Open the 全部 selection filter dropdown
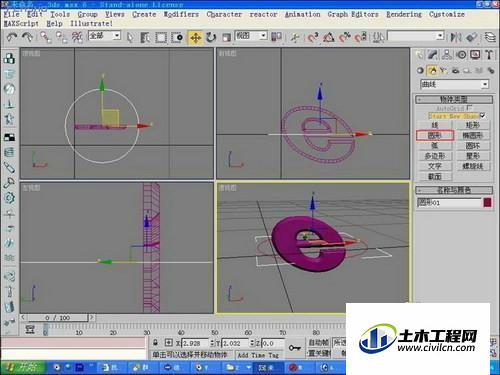The height and width of the screenshot is (375, 500). [104, 36]
